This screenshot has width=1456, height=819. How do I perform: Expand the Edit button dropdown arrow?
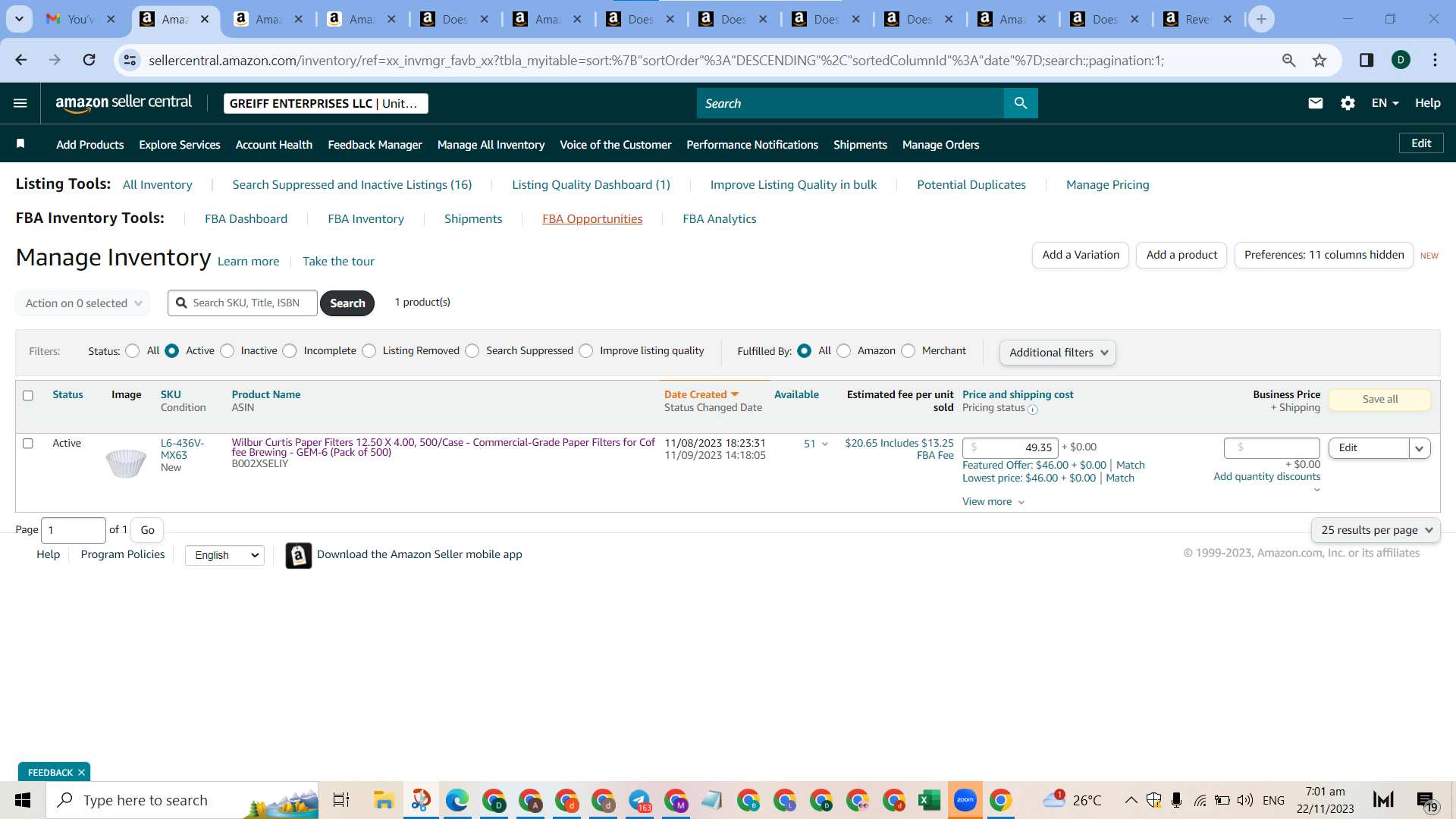1419,448
